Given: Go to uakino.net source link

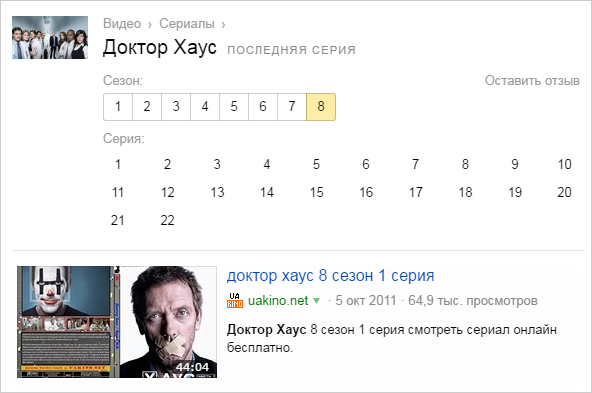Looking at the screenshot, I should [278, 301].
